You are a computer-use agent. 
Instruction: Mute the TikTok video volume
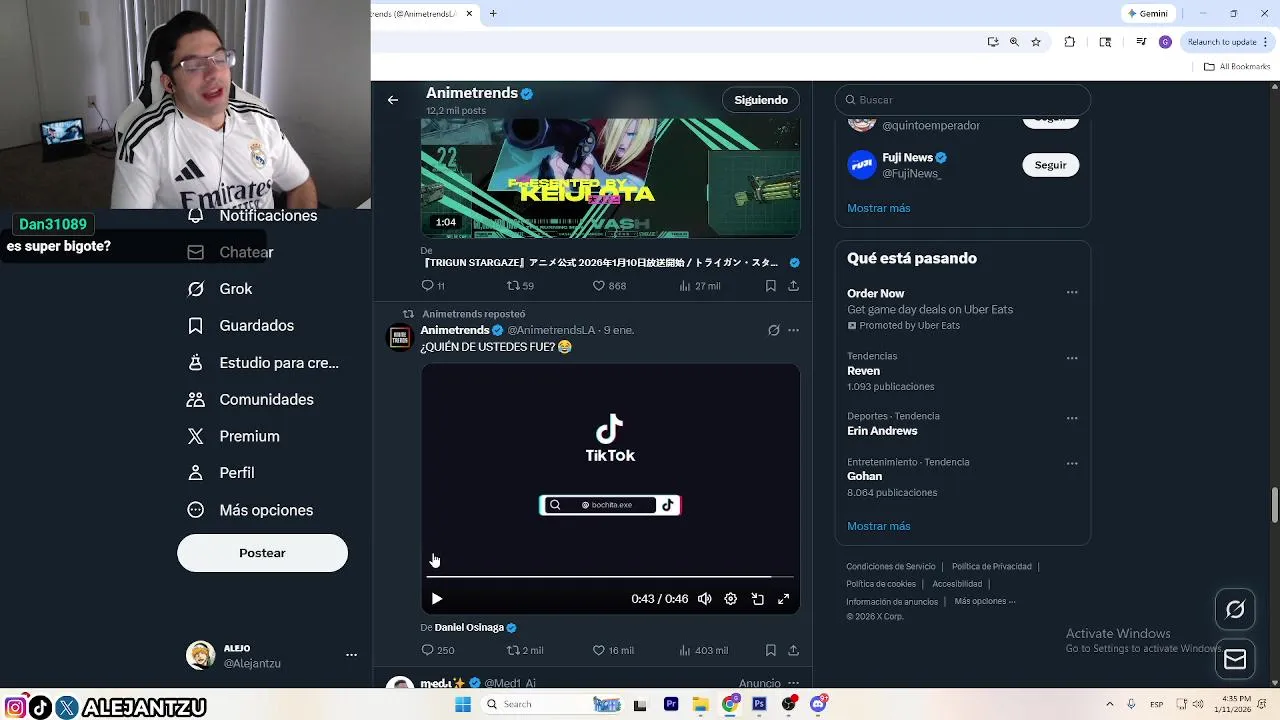705,599
